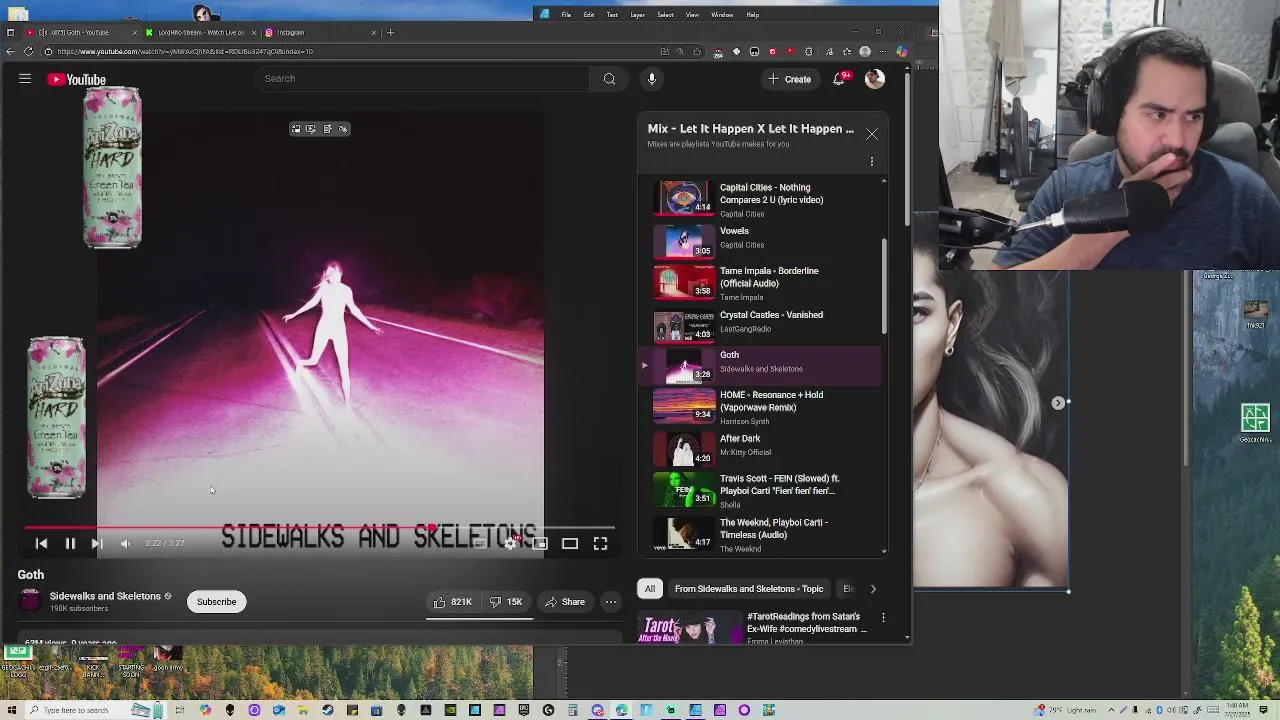The width and height of the screenshot is (1280, 720).
Task: Reload the YouTube page
Action: [x=29, y=51]
